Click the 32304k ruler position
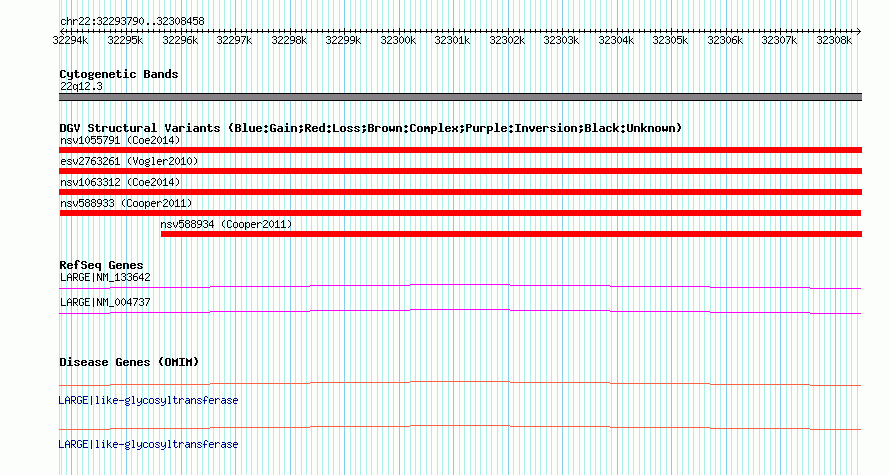Viewport: 890px width, 475px height. point(616,40)
